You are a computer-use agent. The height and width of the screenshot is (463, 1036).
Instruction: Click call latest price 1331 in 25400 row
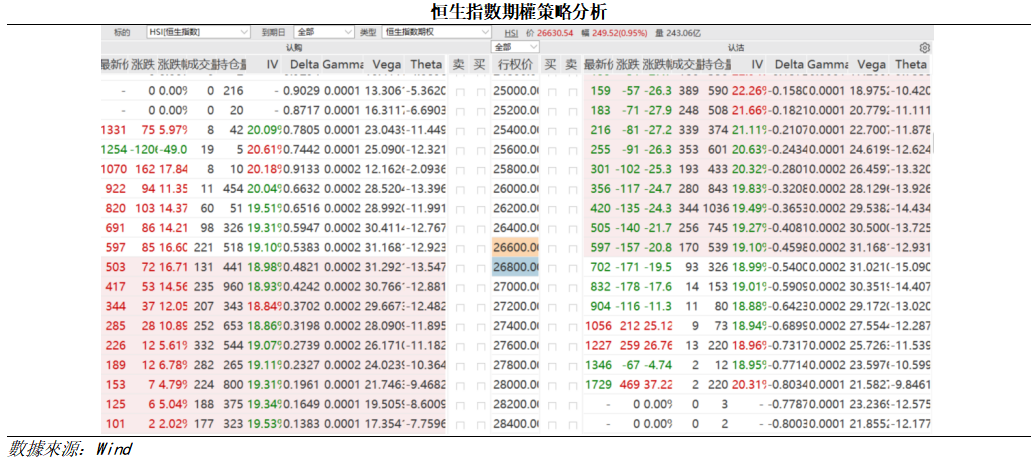click(x=114, y=131)
